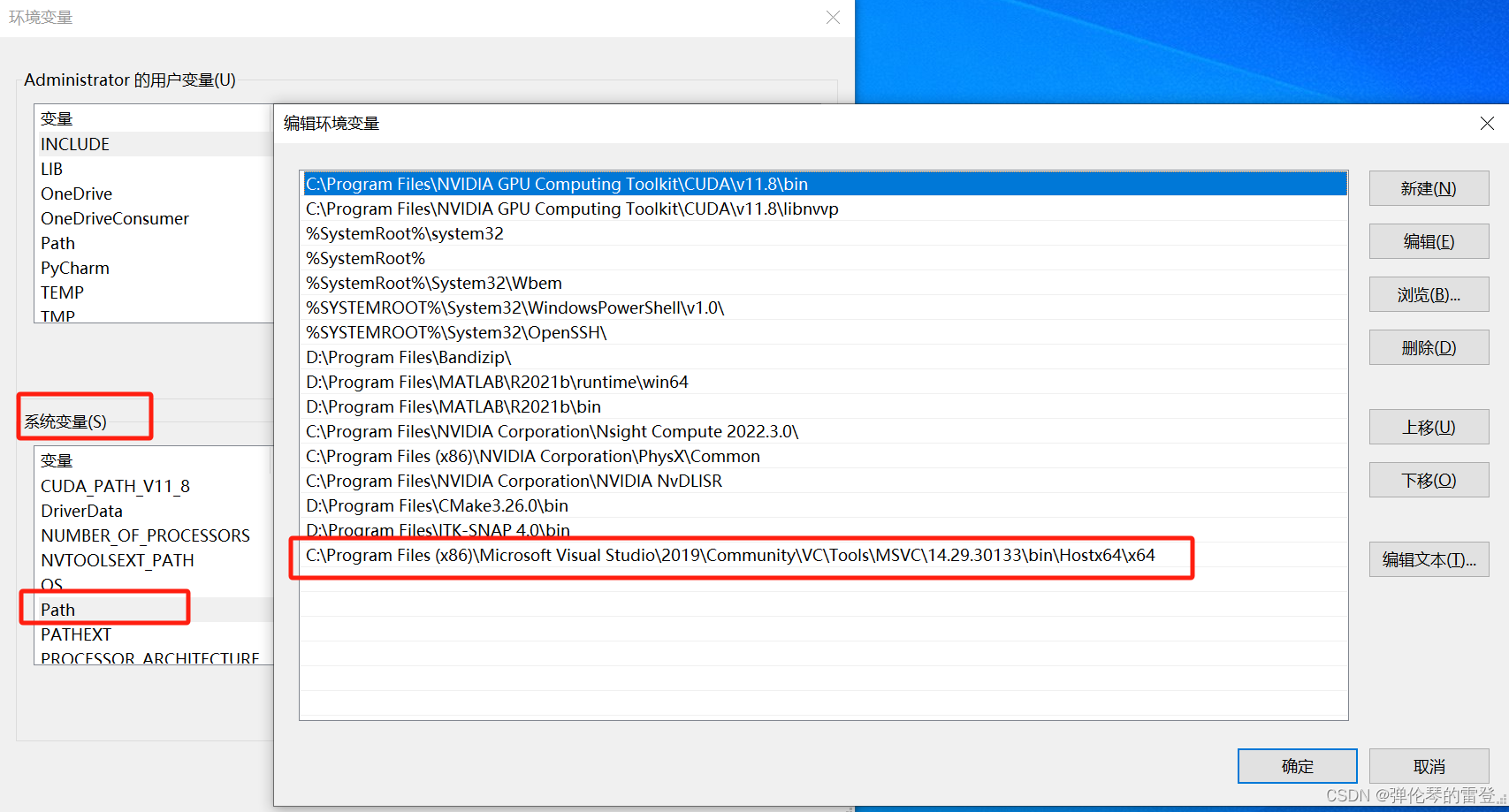Select system variable PATHEXT
Screen dimensions: 1509x812
pyautogui.click(x=154, y=634)
